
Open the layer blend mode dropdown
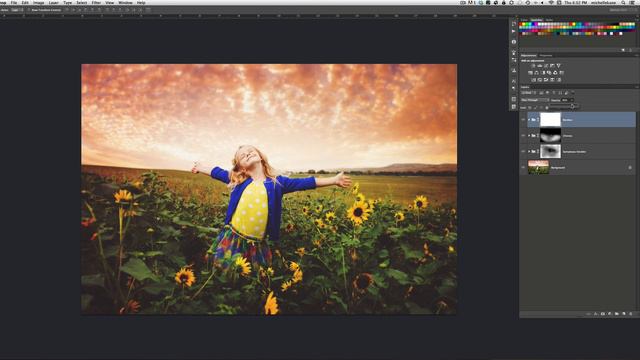[535, 100]
